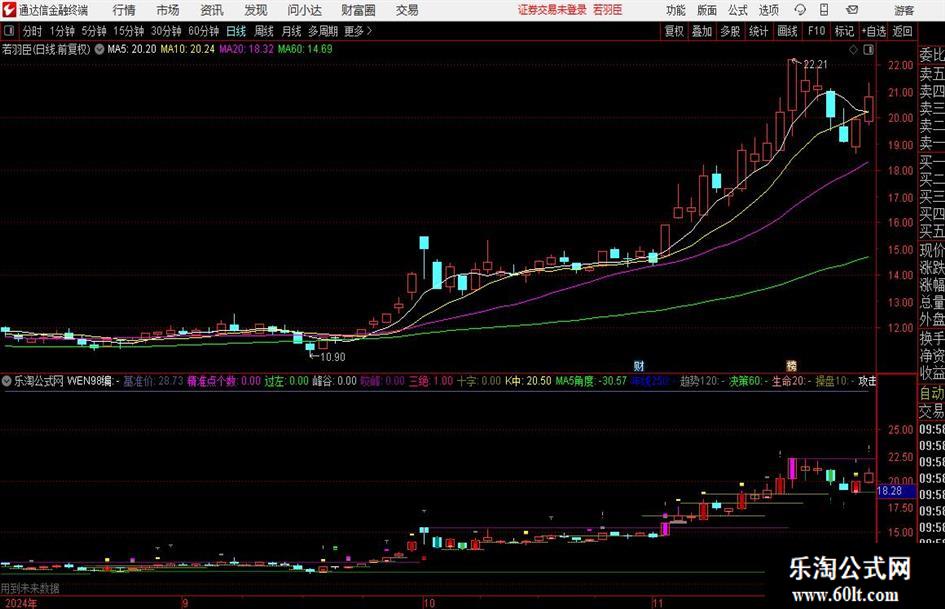Click the 返回 back button
945x609 pixels.
click(902, 31)
